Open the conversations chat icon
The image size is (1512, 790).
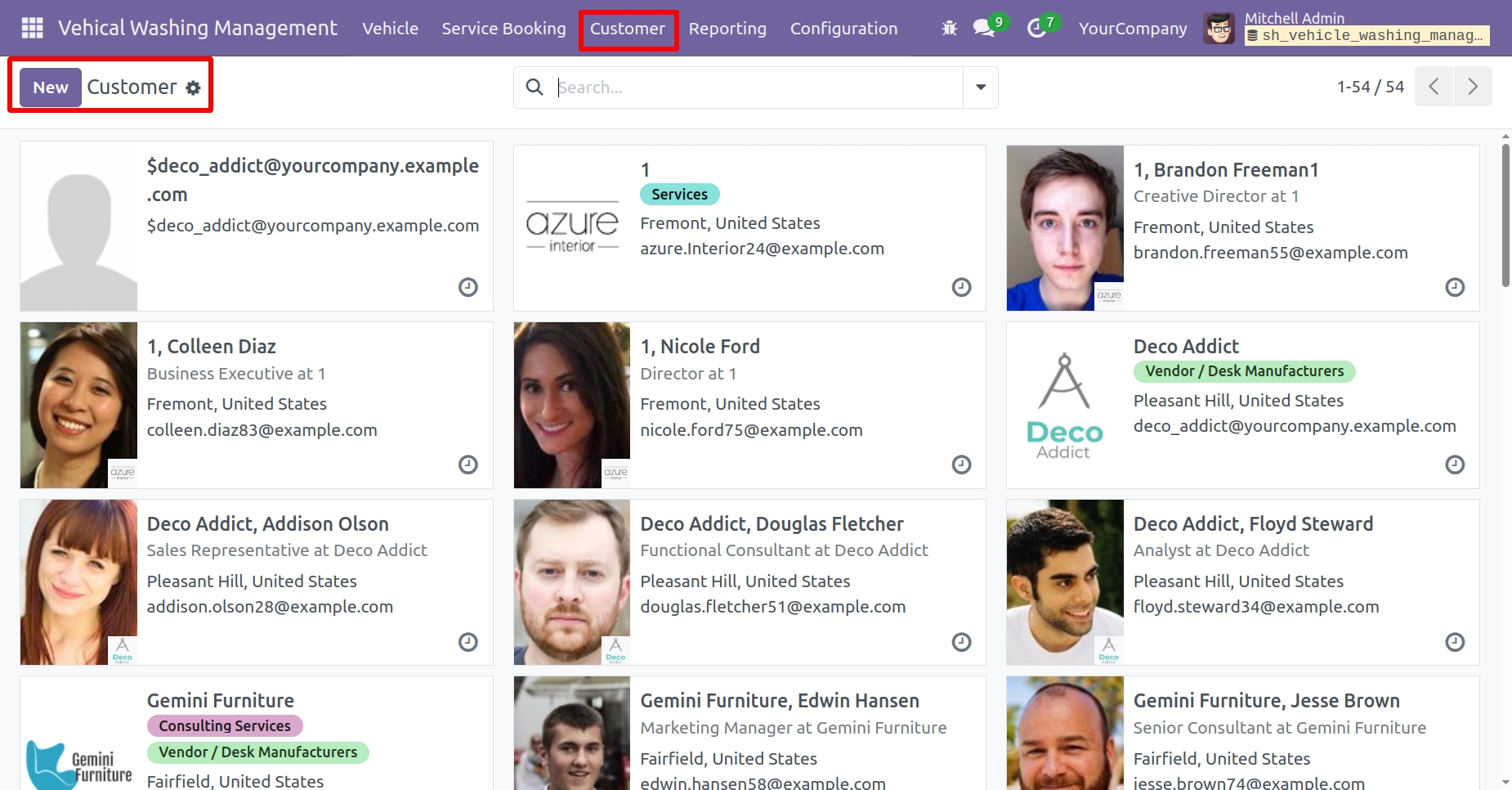(x=982, y=29)
